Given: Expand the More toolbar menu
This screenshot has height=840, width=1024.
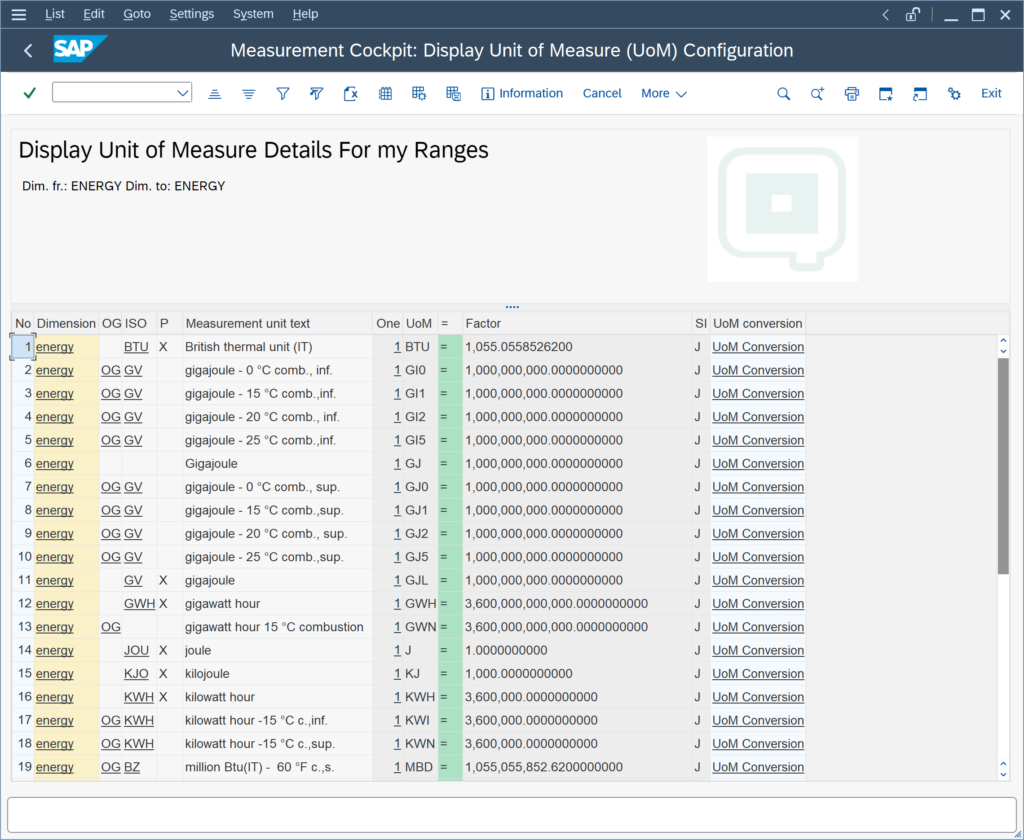Looking at the screenshot, I should [x=664, y=93].
